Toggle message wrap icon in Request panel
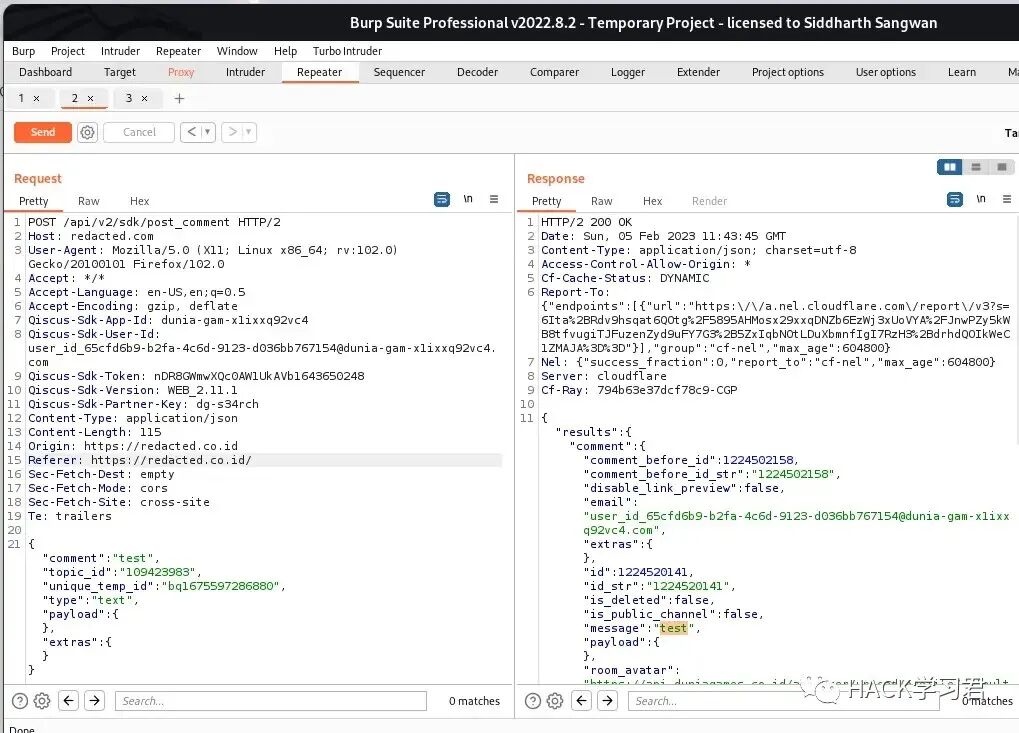Viewport: 1019px width, 733px height. pos(442,199)
